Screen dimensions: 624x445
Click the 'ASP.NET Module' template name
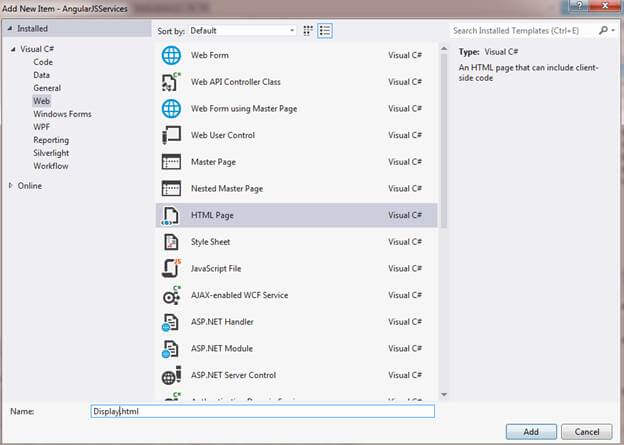coord(222,349)
